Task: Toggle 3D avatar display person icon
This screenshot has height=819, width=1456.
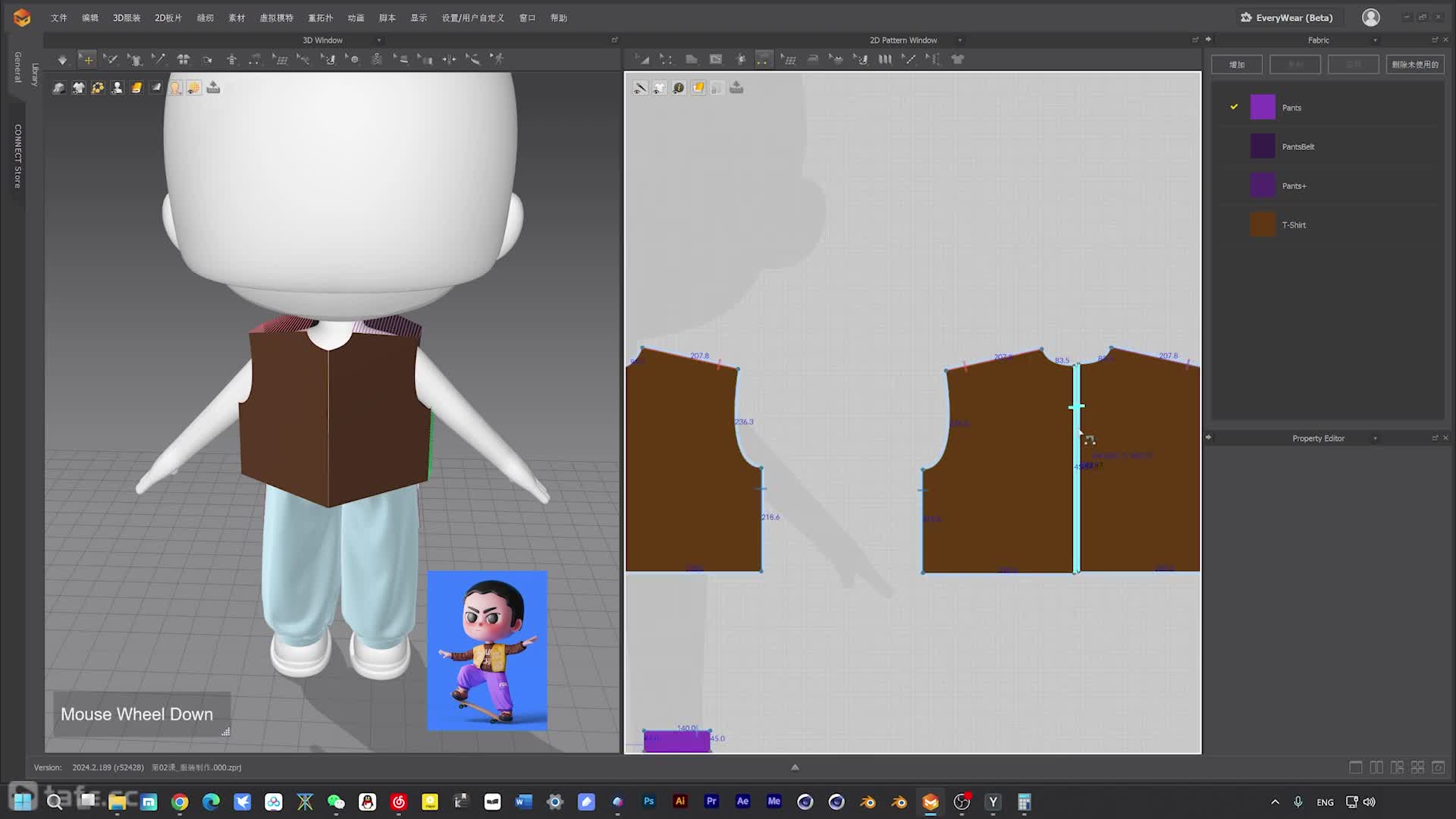Action: point(117,88)
